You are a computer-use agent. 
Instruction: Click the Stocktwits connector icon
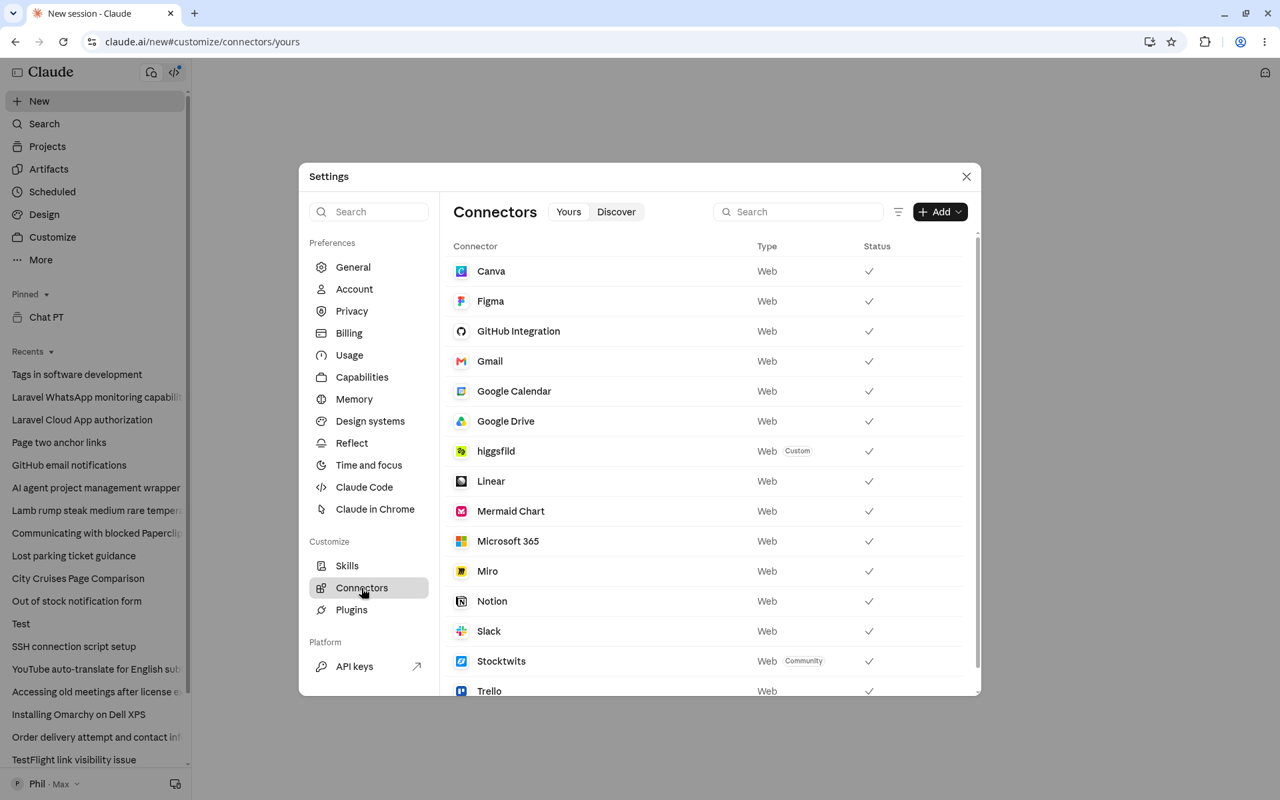point(461,661)
